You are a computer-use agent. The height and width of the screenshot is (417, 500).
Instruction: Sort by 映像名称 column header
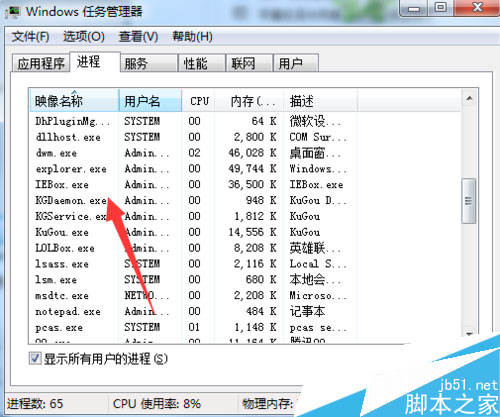coord(74,101)
